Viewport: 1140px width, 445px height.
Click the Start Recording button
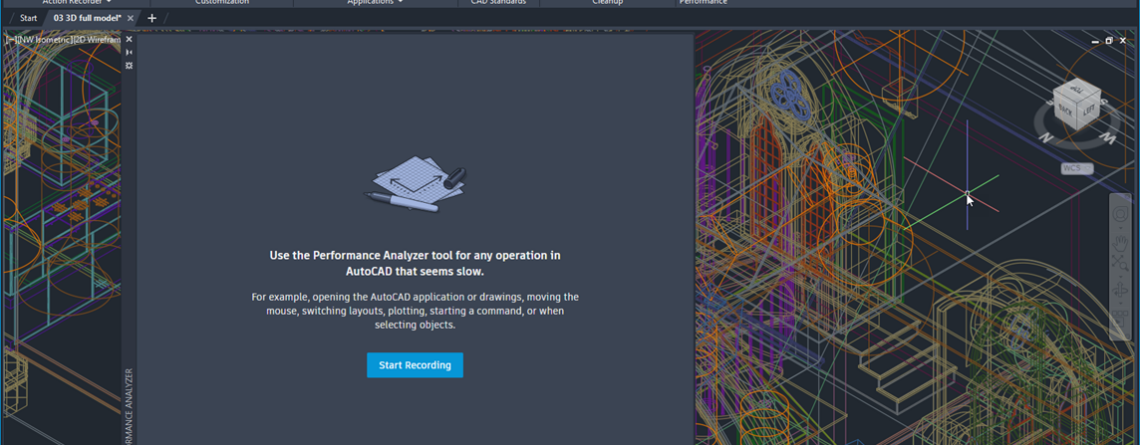coord(414,365)
